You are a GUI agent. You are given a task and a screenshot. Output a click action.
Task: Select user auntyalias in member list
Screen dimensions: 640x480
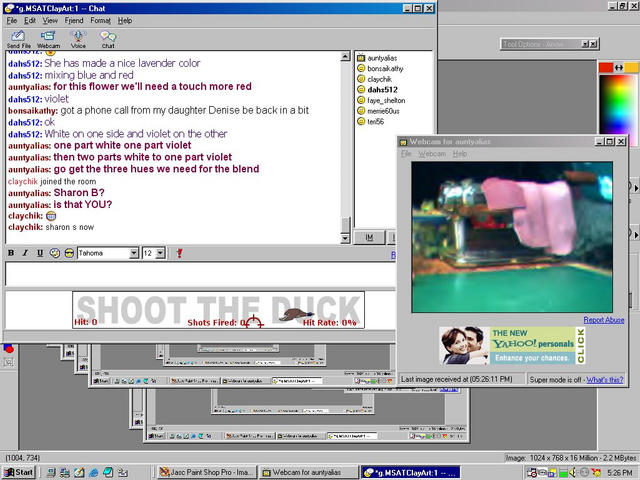pos(382,58)
